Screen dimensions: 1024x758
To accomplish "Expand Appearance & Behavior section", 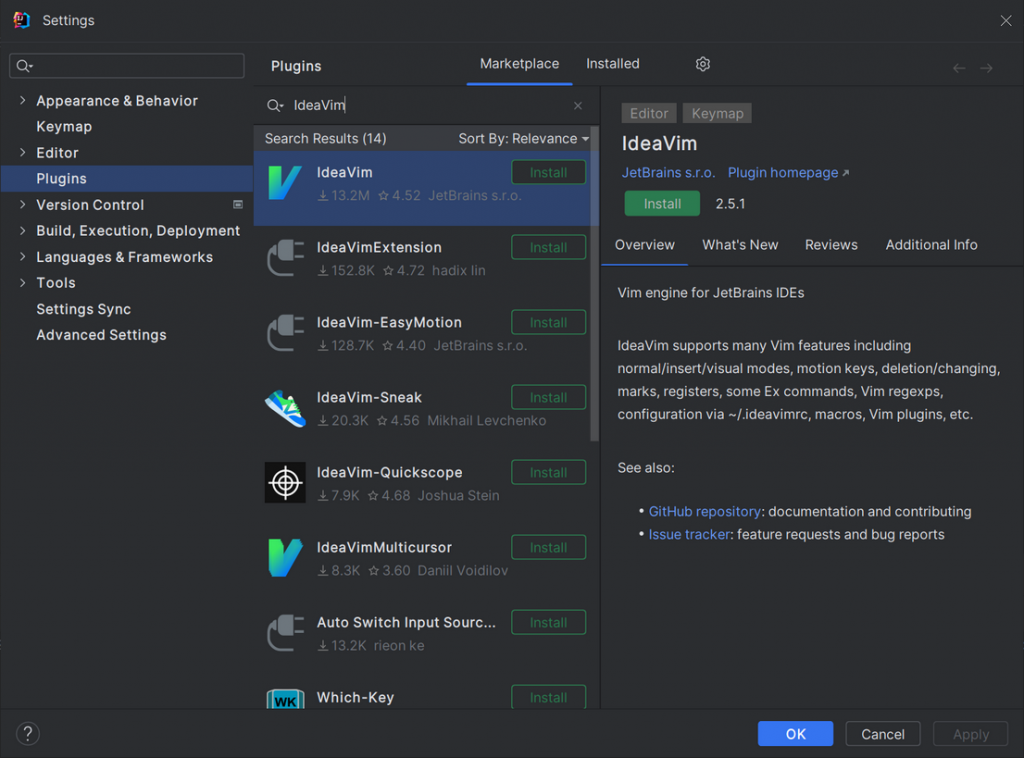I will tap(22, 100).
